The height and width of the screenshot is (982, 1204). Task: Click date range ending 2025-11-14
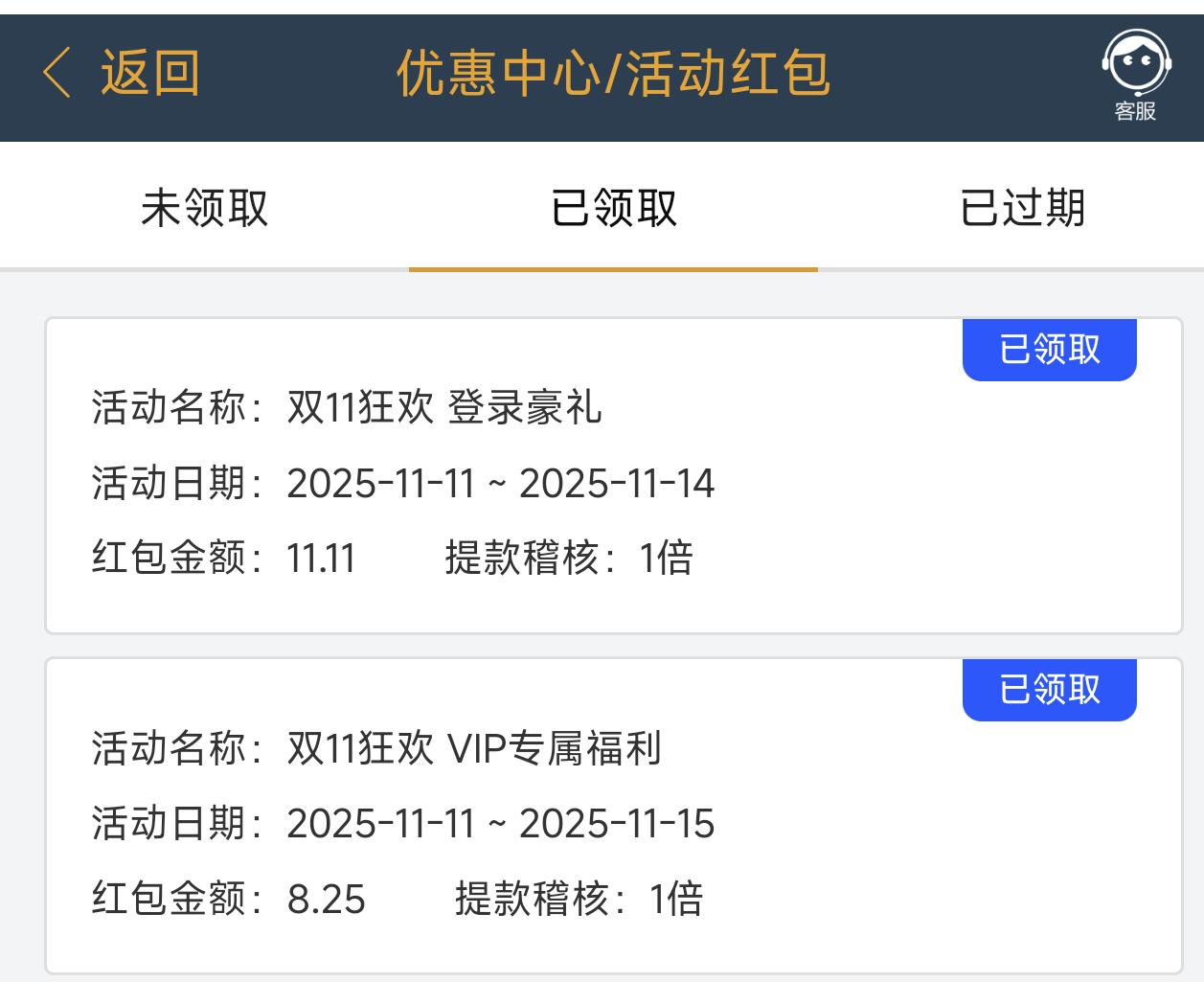pos(500,483)
